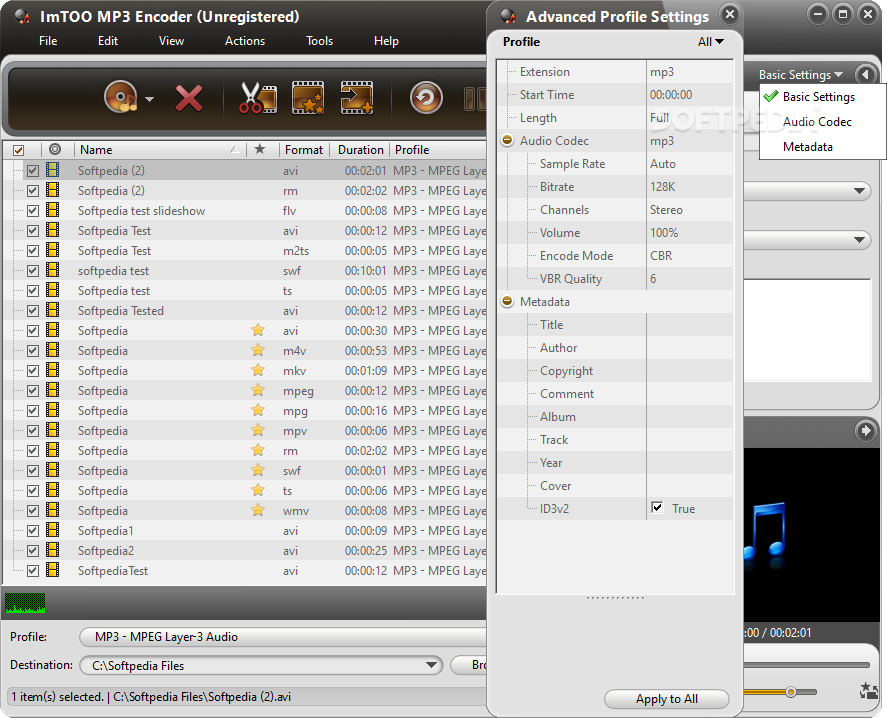Image resolution: width=887 pixels, height=718 pixels.
Task: Click the film icon of Softpedia test slideshow
Action: pos(53,210)
